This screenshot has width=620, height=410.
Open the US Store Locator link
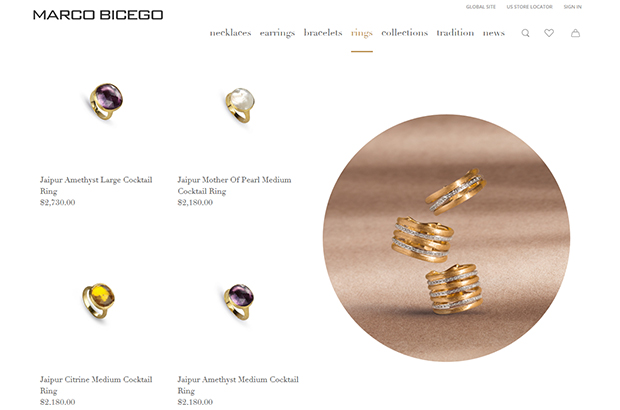click(529, 7)
